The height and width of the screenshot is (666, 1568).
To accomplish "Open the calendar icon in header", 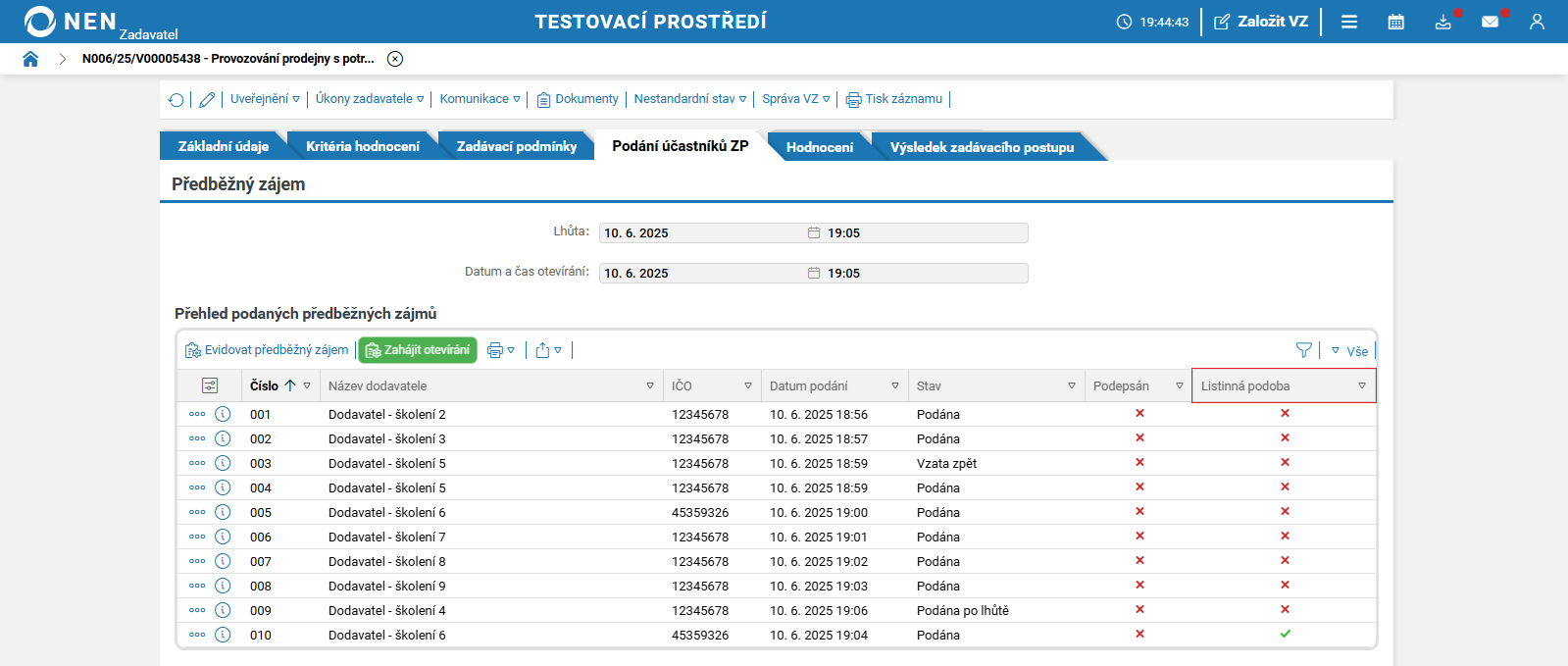I will click(x=1395, y=22).
